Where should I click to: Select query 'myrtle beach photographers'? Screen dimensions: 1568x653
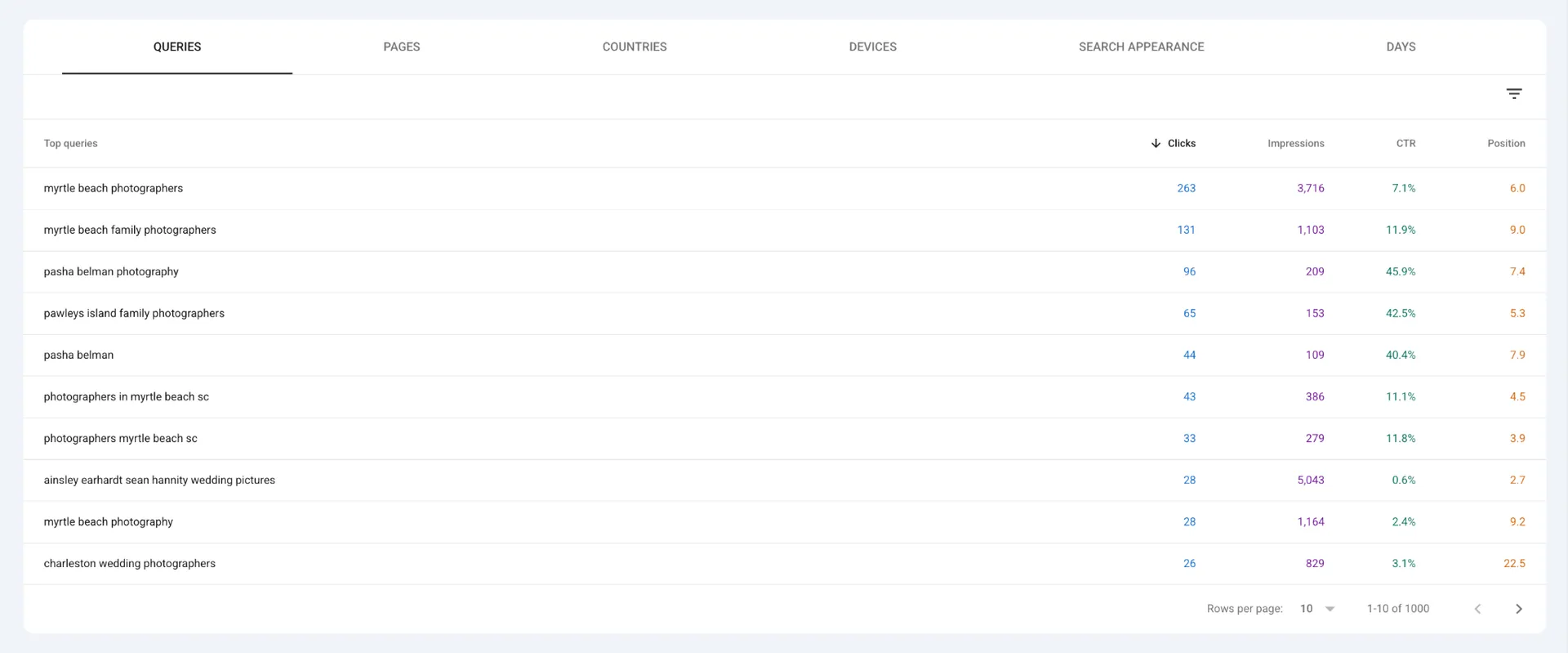coord(114,188)
